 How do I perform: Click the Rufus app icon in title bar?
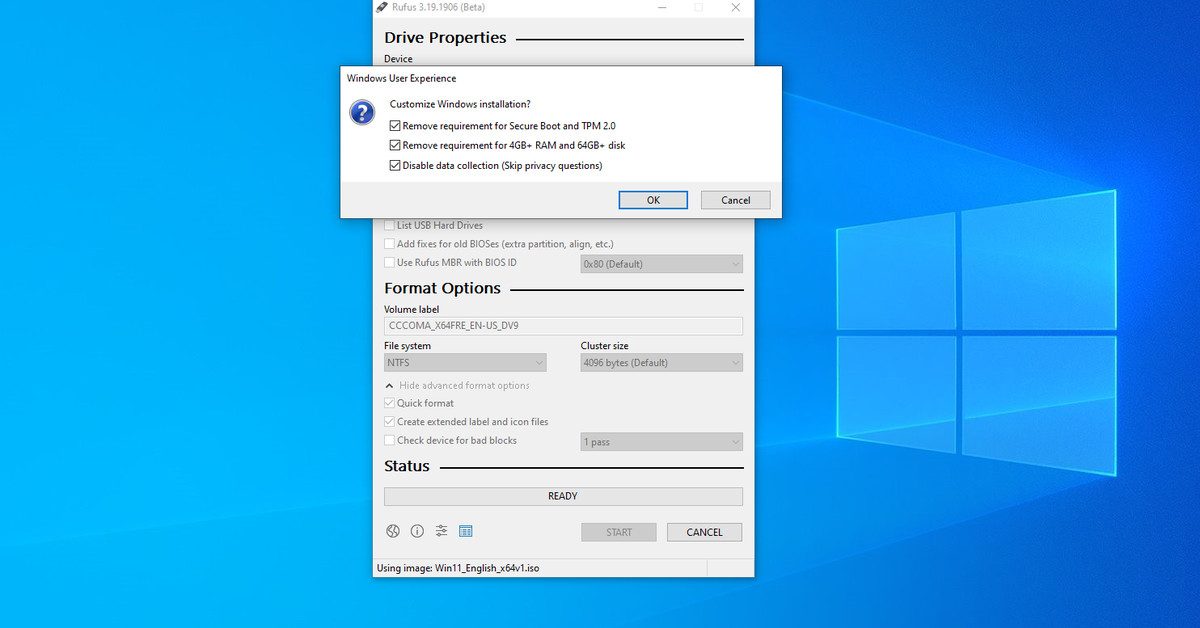click(382, 8)
